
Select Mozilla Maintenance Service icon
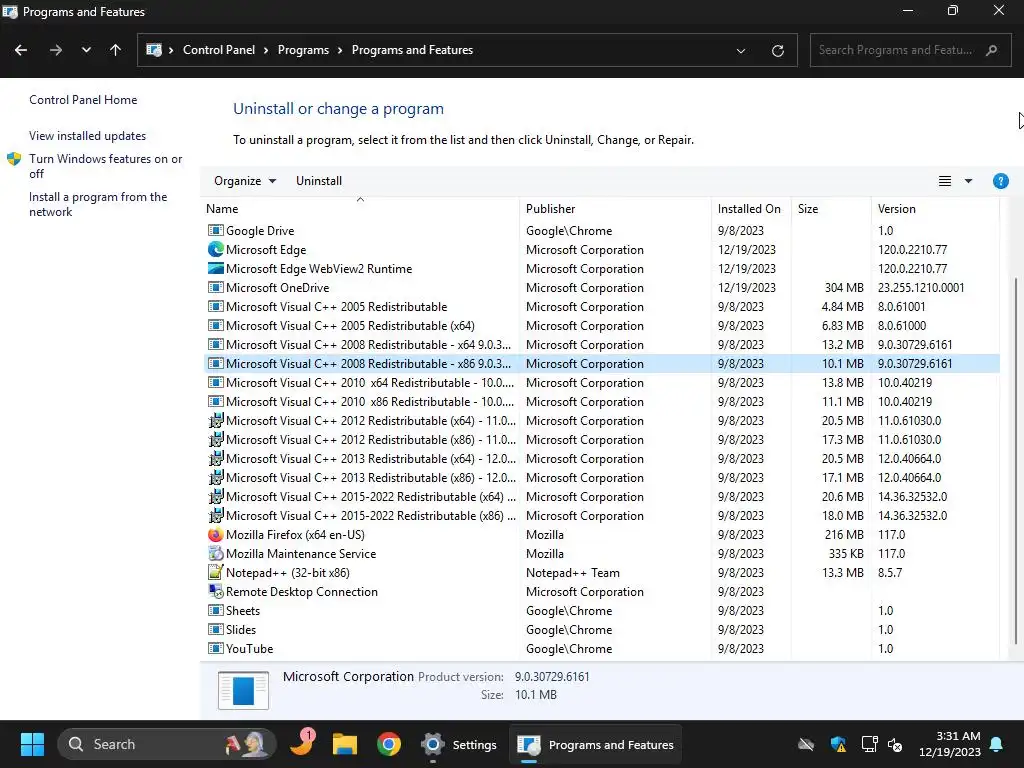pyautogui.click(x=216, y=553)
